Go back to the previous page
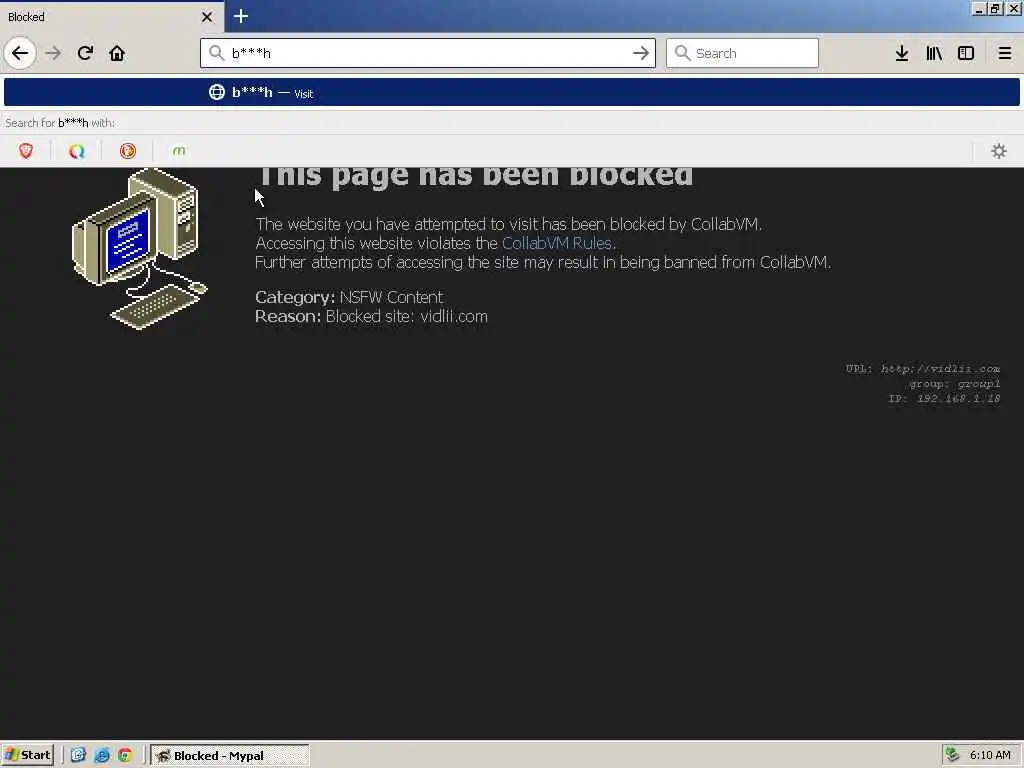 pos(20,53)
